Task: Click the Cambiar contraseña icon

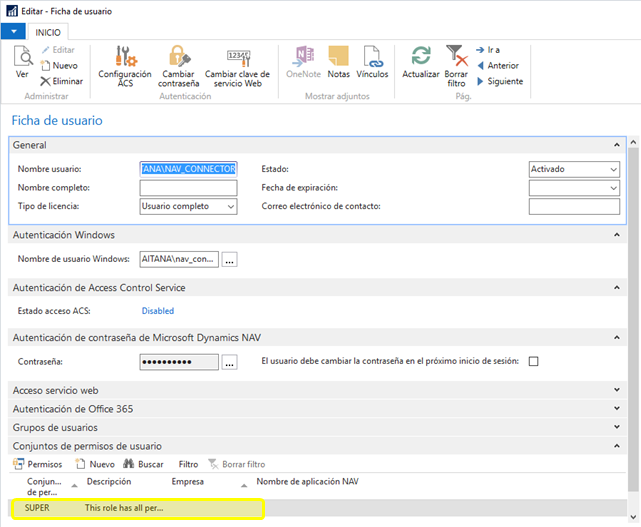Action: tap(179, 56)
